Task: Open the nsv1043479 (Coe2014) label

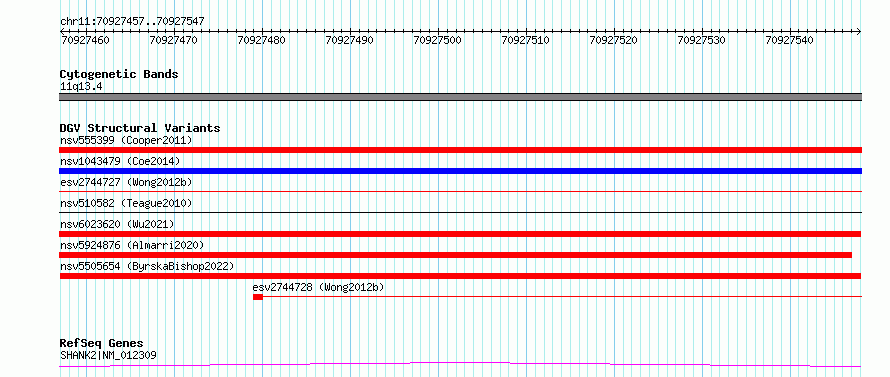Action: pos(120,161)
